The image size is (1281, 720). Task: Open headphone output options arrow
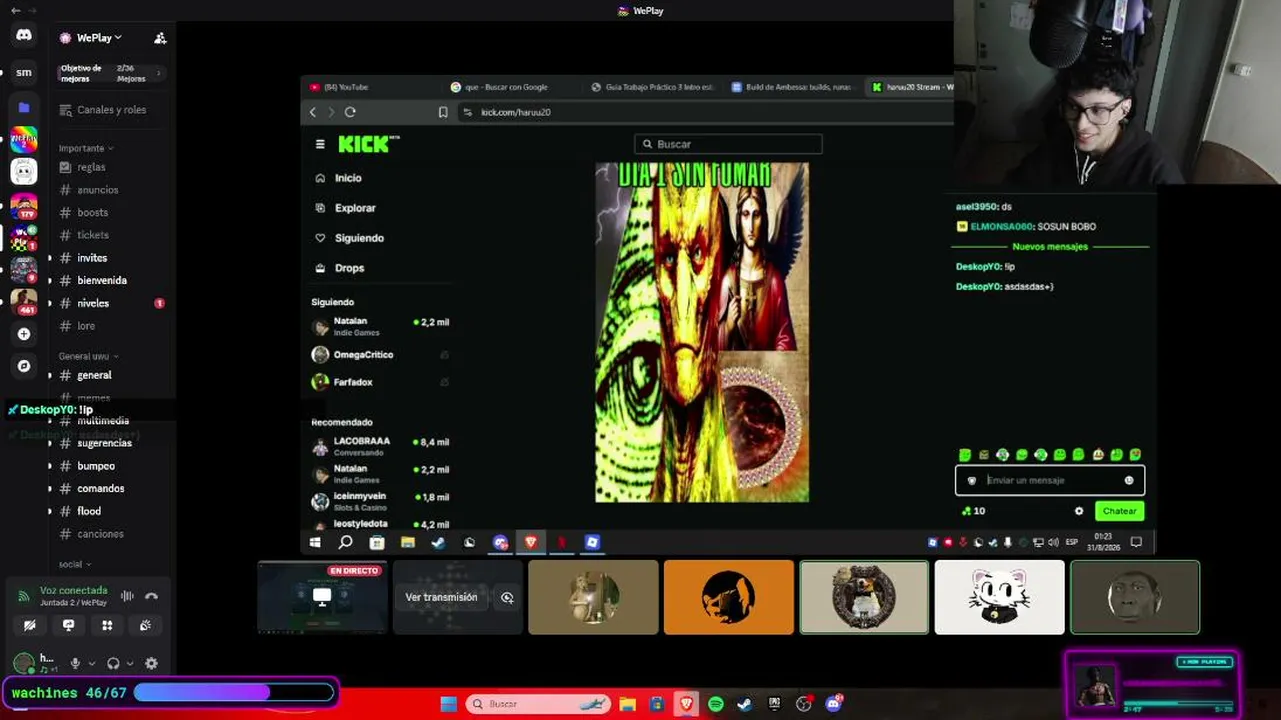tap(130, 663)
